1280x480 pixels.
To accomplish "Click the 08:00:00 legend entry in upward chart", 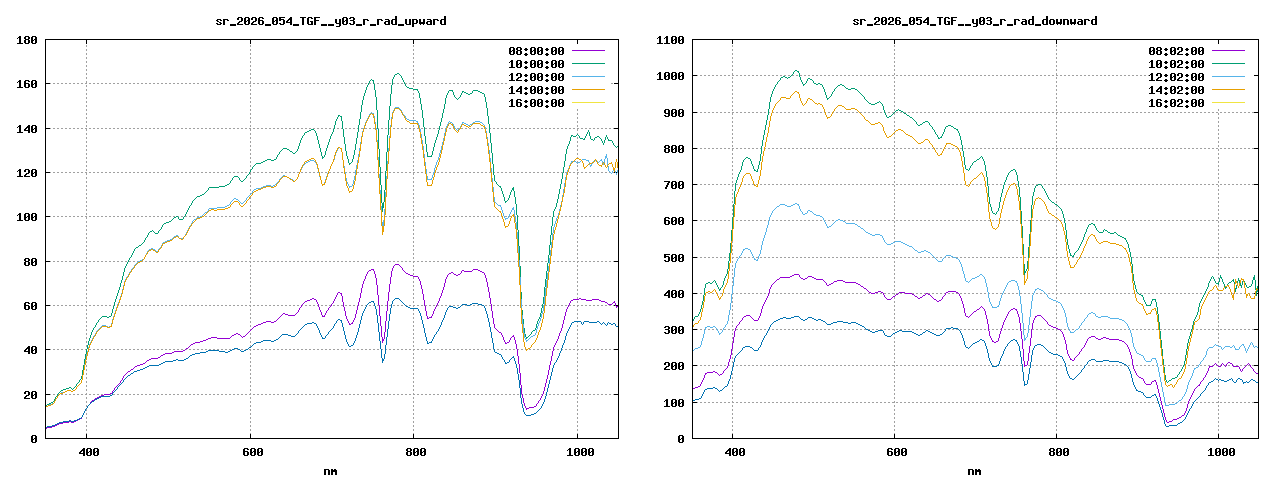I will click(x=536, y=51).
